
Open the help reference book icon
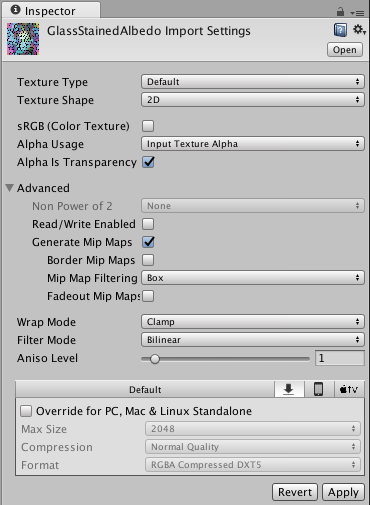pos(340,30)
